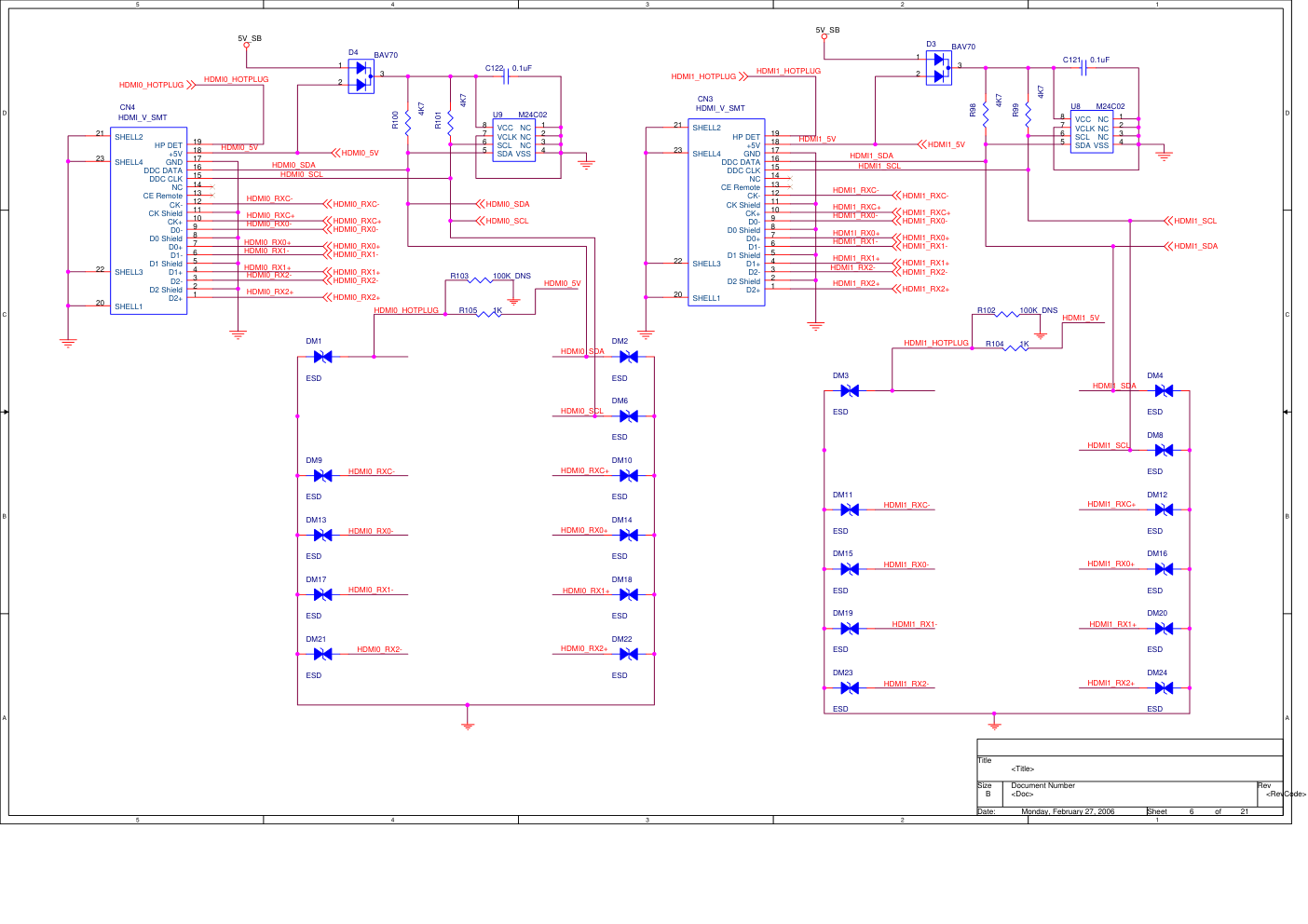Click the C122 0.1uF capacitor symbol
Viewport: 1308px width, 924px height.
(x=506, y=76)
